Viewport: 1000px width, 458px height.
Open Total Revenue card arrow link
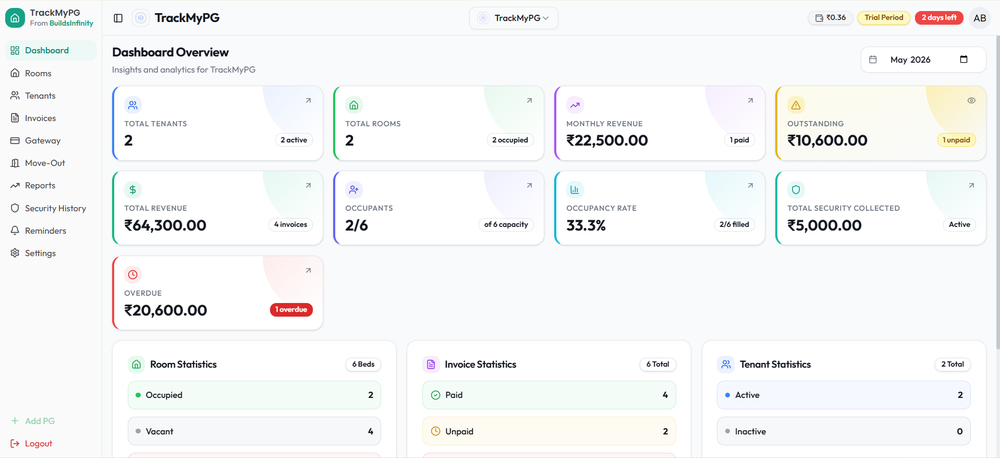click(x=308, y=186)
